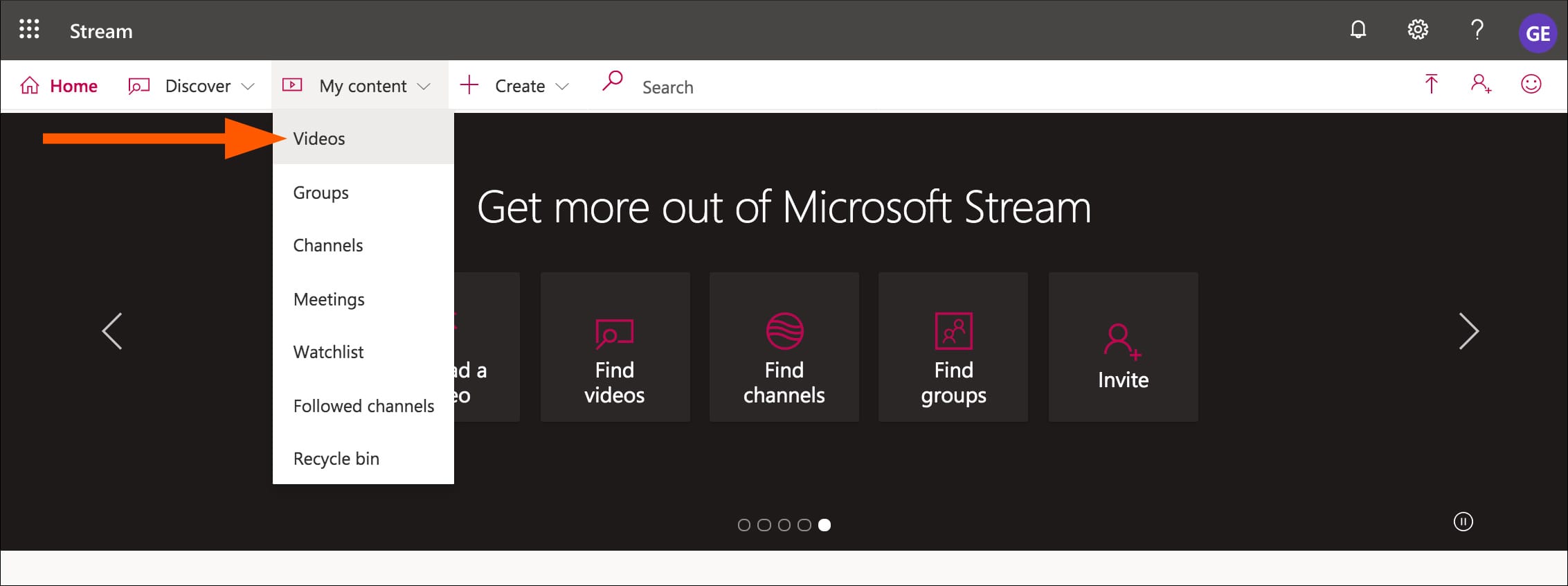
Task: Click the upload video arrow icon
Action: coord(1431,85)
